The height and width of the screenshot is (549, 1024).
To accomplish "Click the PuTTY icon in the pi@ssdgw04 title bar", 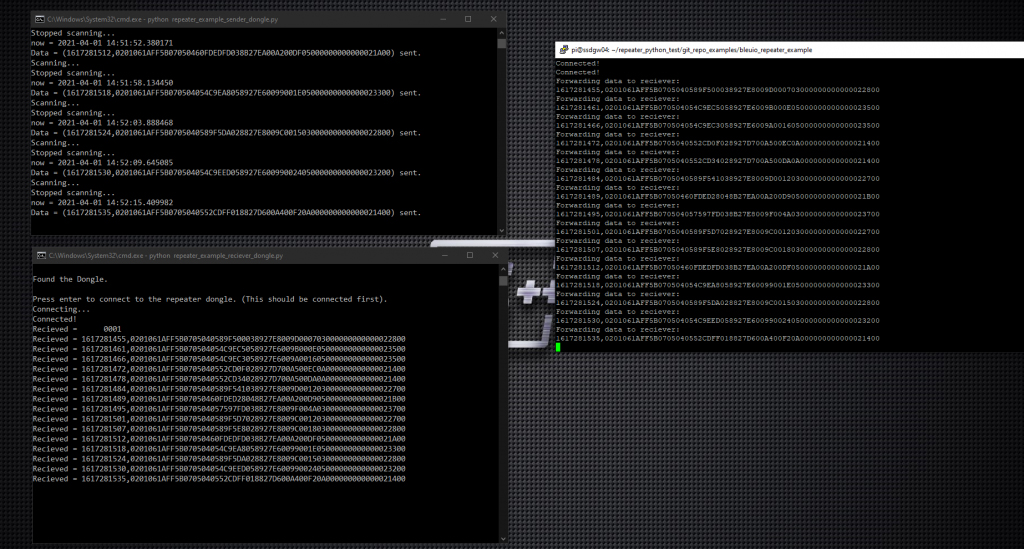I will [564, 48].
